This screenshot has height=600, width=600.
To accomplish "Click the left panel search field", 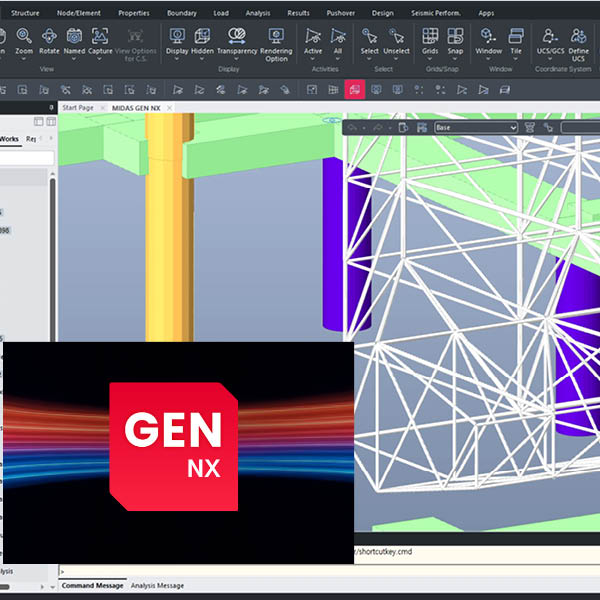I will [x=27, y=158].
